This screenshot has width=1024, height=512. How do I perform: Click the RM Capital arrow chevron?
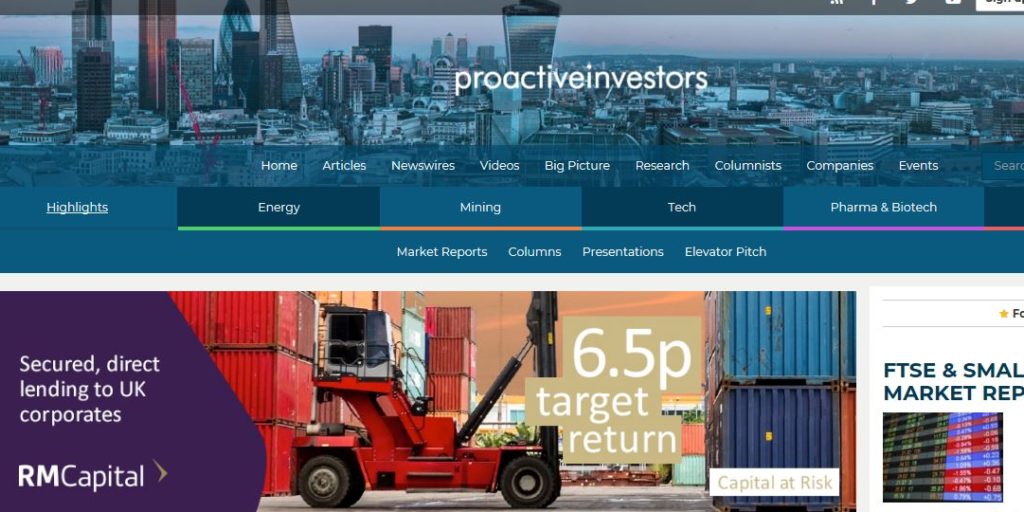[161, 472]
